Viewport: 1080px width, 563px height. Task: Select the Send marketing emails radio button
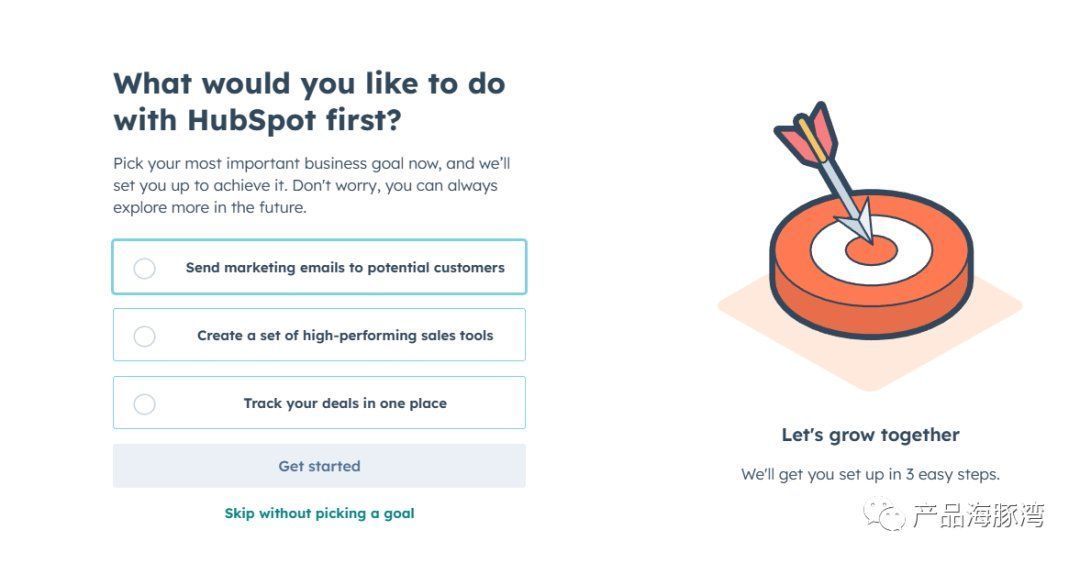pyautogui.click(x=144, y=268)
